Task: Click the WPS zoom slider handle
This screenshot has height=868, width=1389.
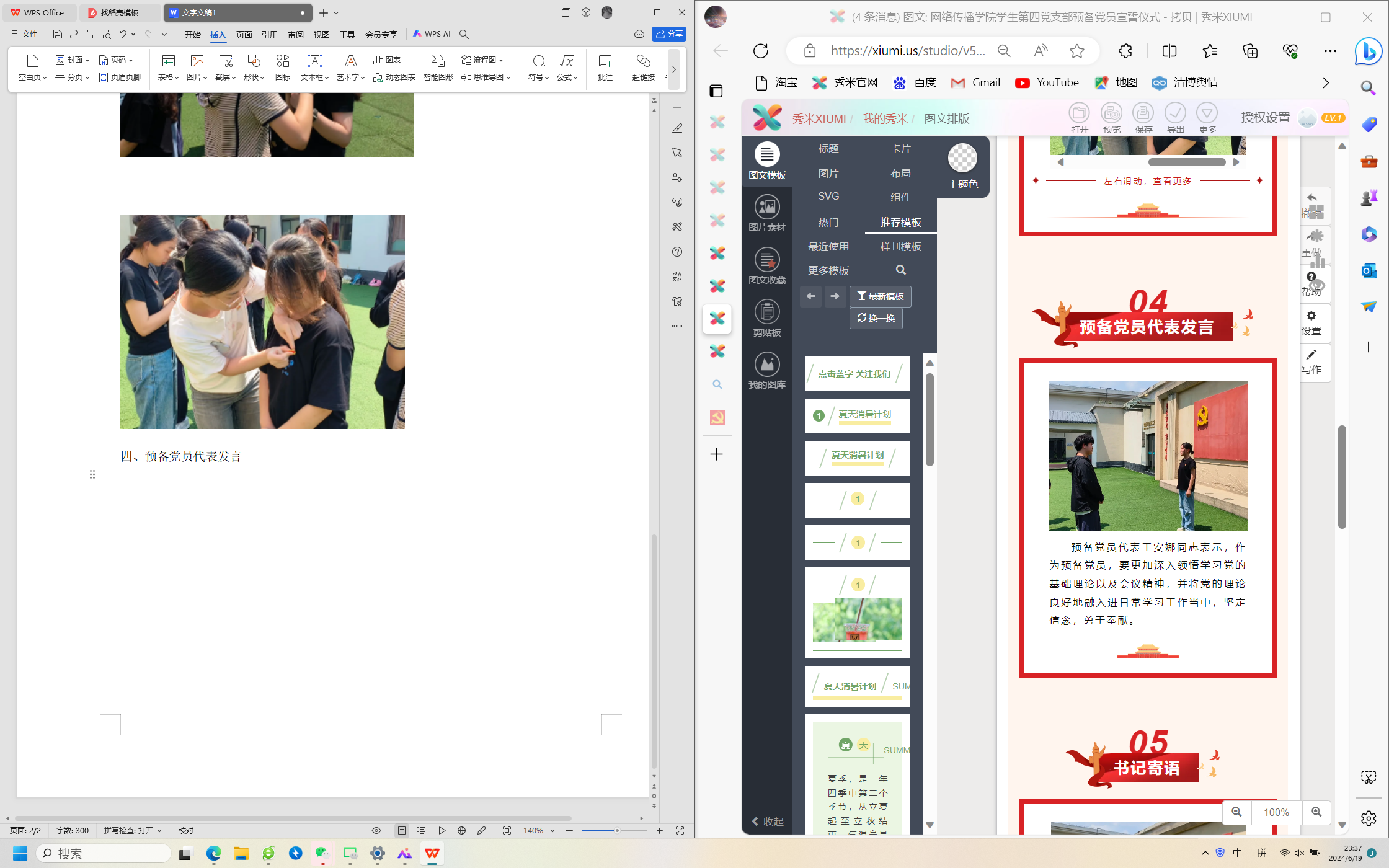Action: pos(617,830)
